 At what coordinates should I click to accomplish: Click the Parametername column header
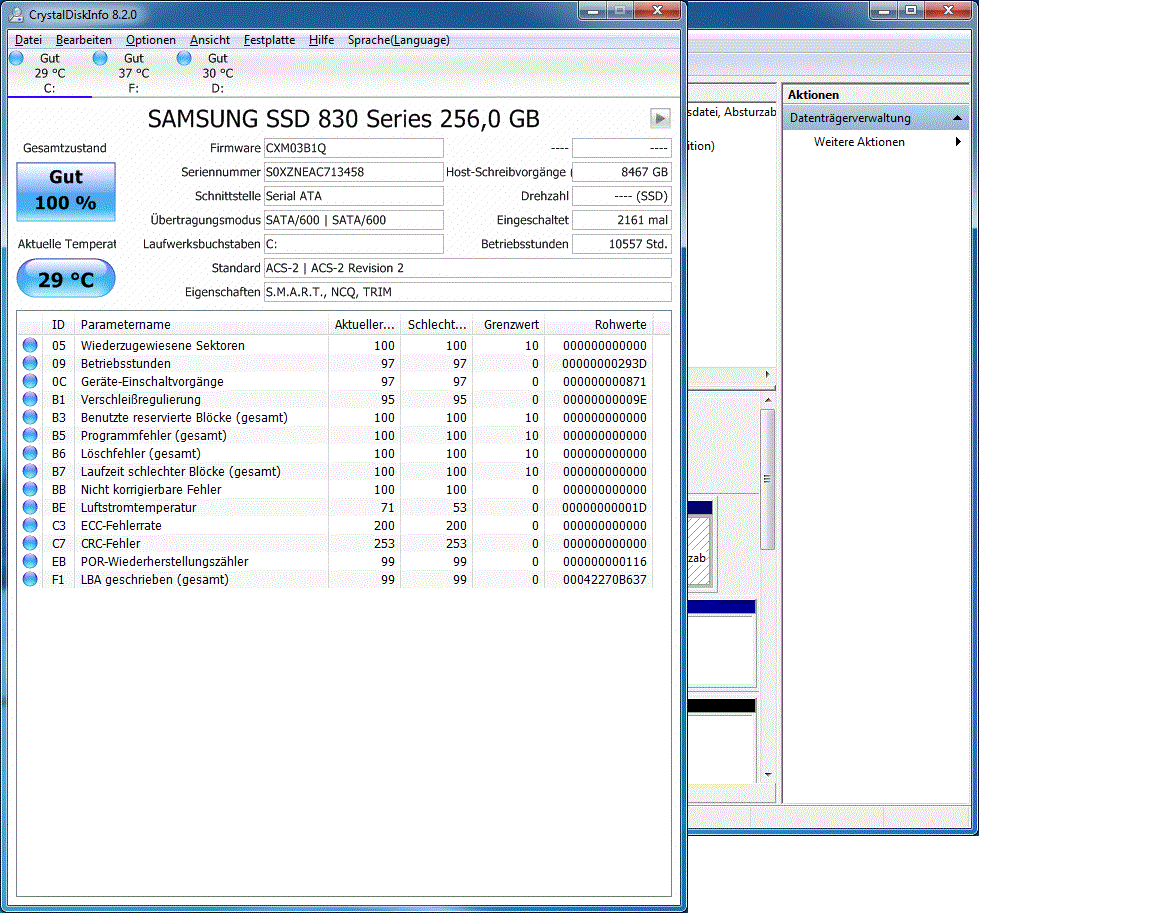(201, 324)
